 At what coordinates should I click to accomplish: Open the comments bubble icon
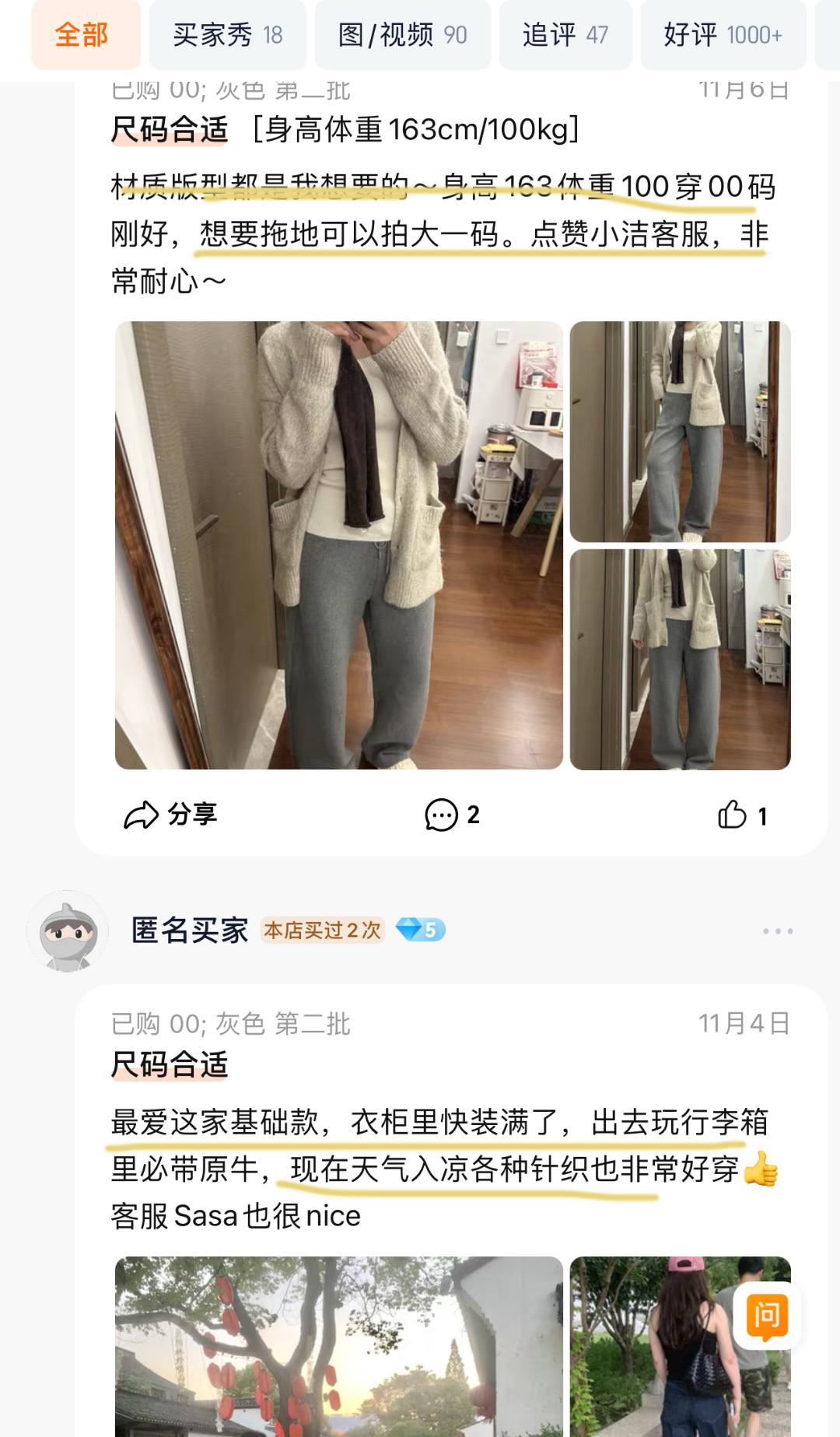tap(441, 815)
